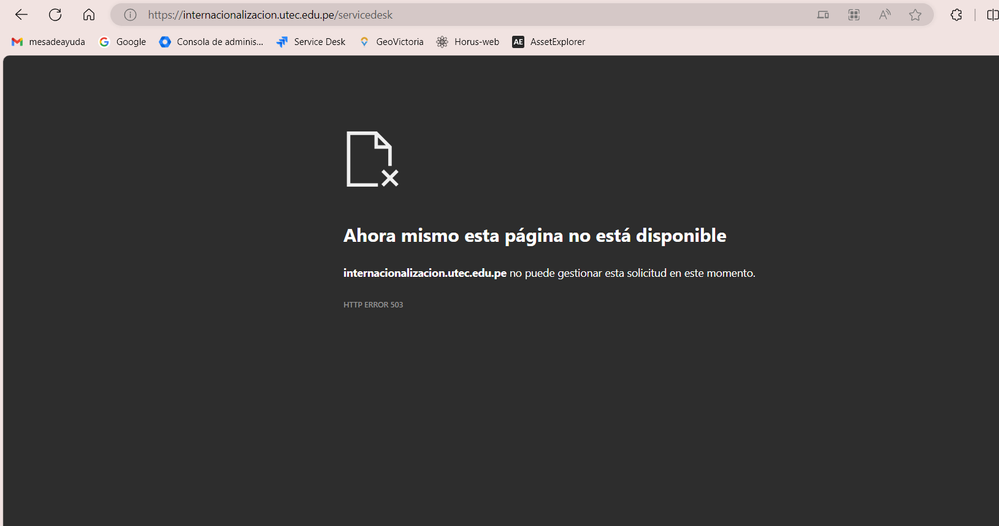Click the bold text "internacionalizacion.utec.edu.pe"
This screenshot has height=526, width=999.
pos(425,273)
